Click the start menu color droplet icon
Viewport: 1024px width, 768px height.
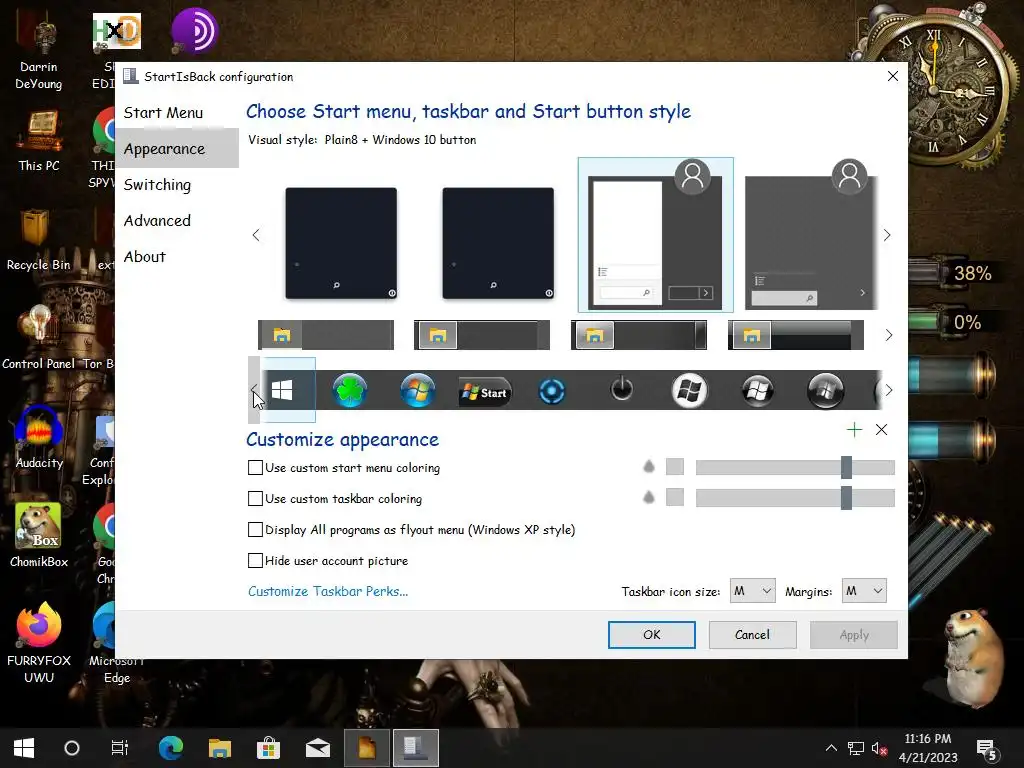pos(648,466)
